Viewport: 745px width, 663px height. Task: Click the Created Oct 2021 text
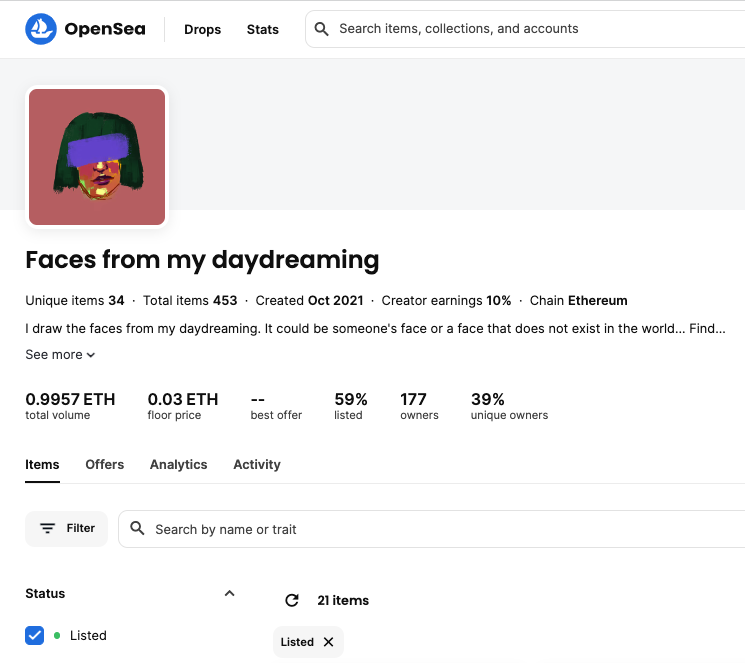tap(309, 300)
